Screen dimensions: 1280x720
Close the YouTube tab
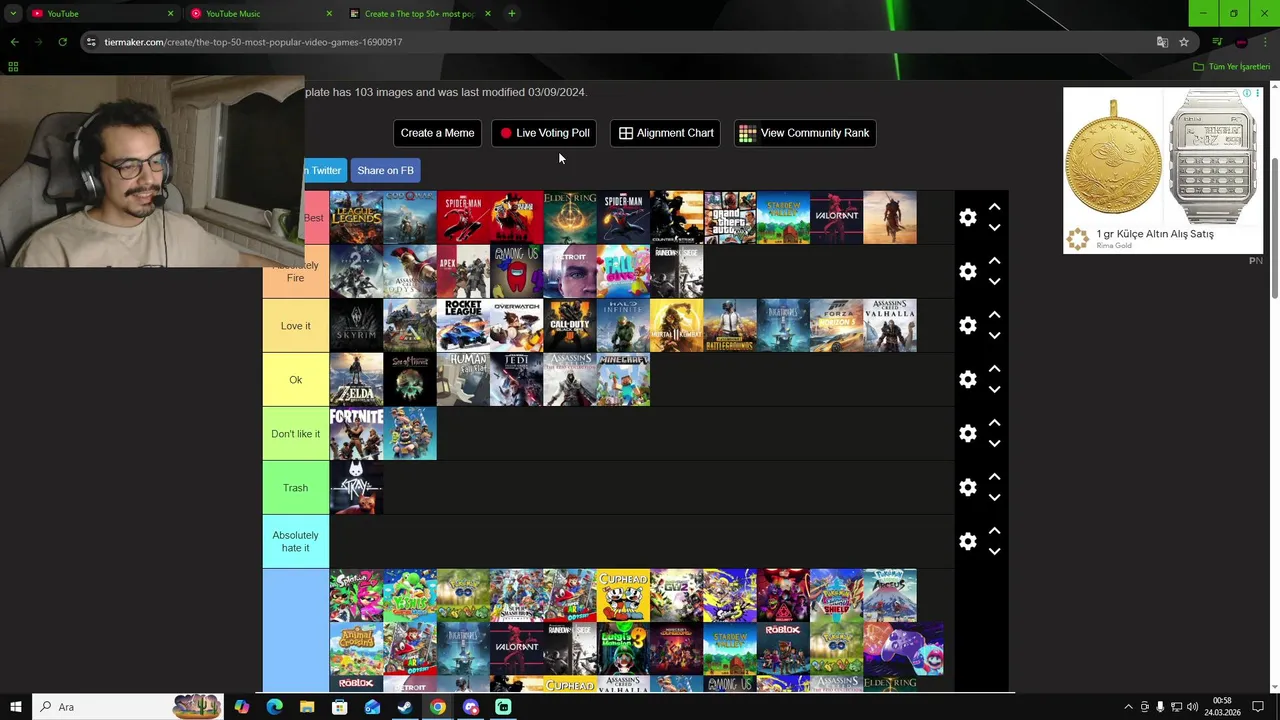click(170, 13)
